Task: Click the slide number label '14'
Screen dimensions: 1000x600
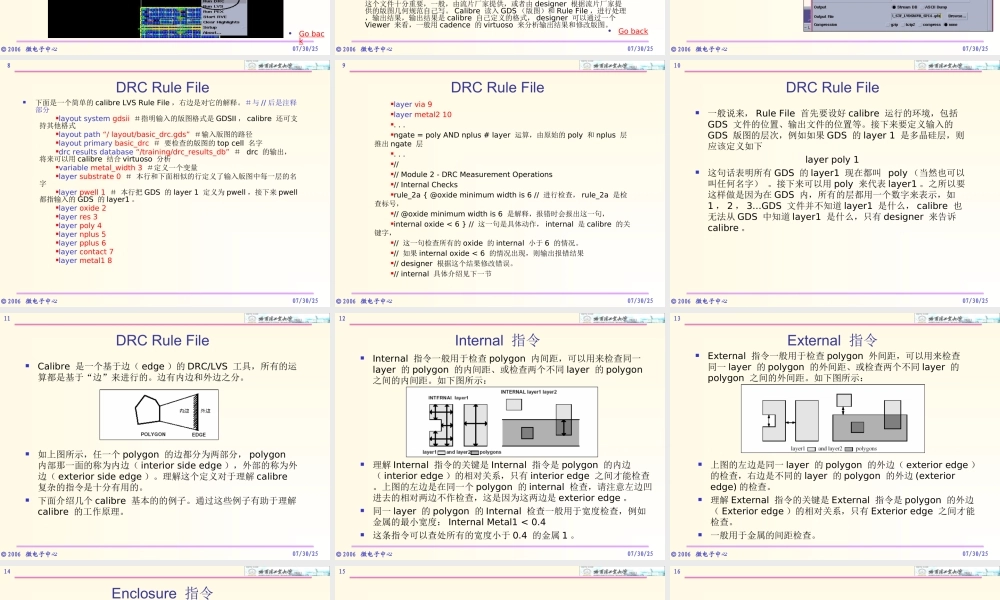Action: click(8, 571)
